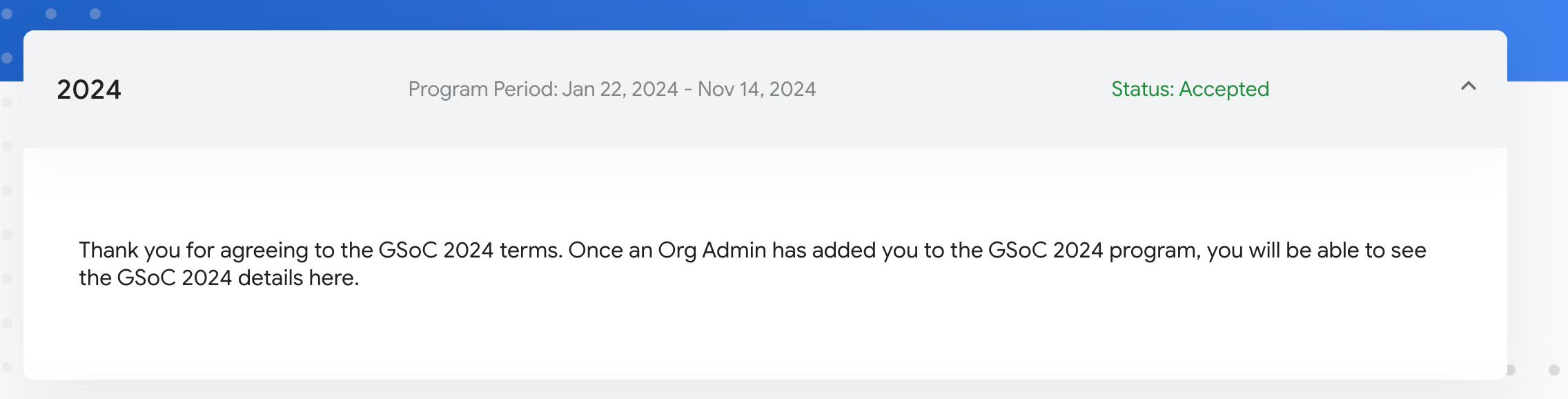The height and width of the screenshot is (399, 1568).
Task: Click empty header area between 2024 and Program Period
Action: click(x=264, y=89)
